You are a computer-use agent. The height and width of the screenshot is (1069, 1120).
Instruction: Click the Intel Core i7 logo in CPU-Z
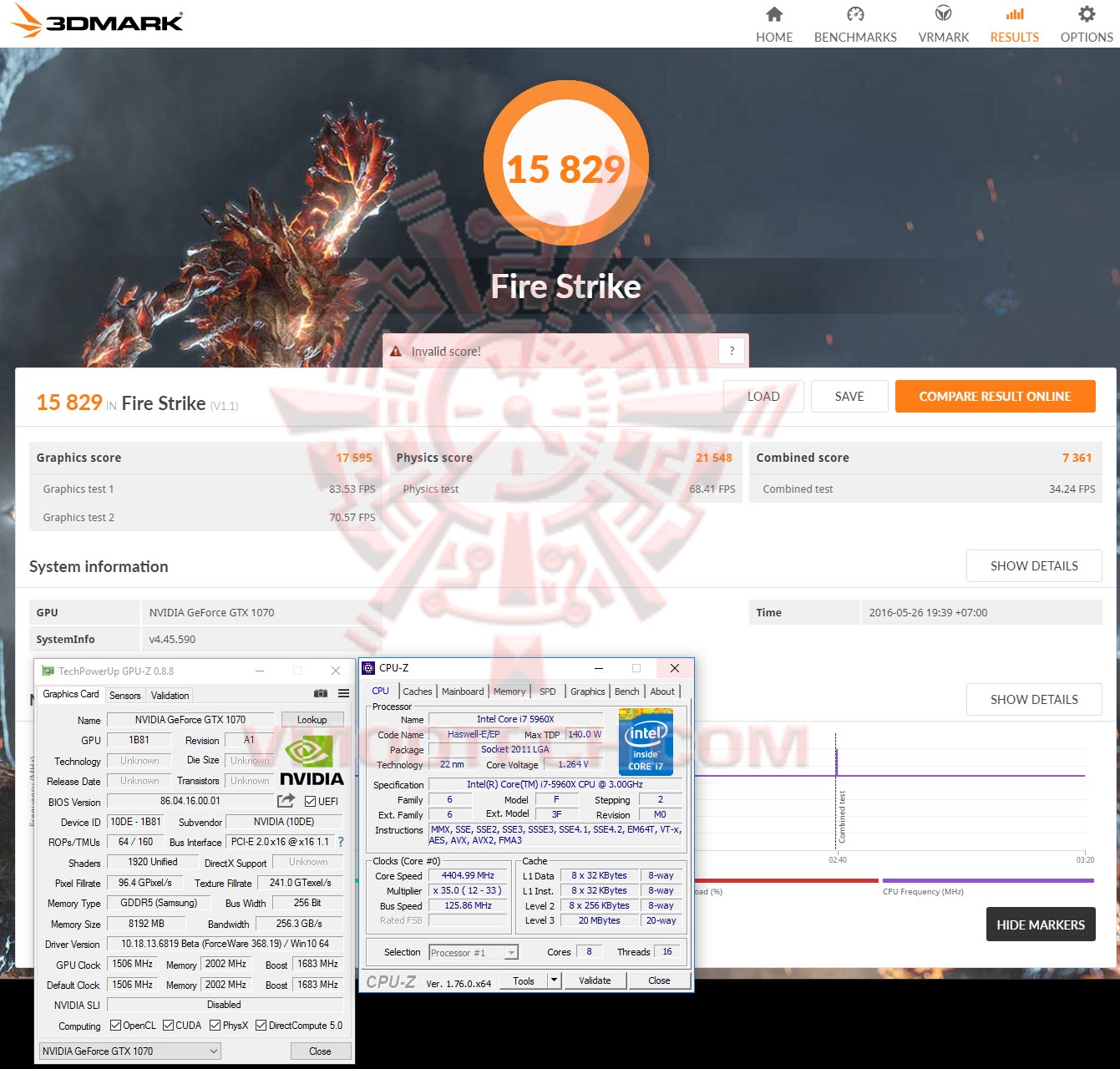(646, 742)
